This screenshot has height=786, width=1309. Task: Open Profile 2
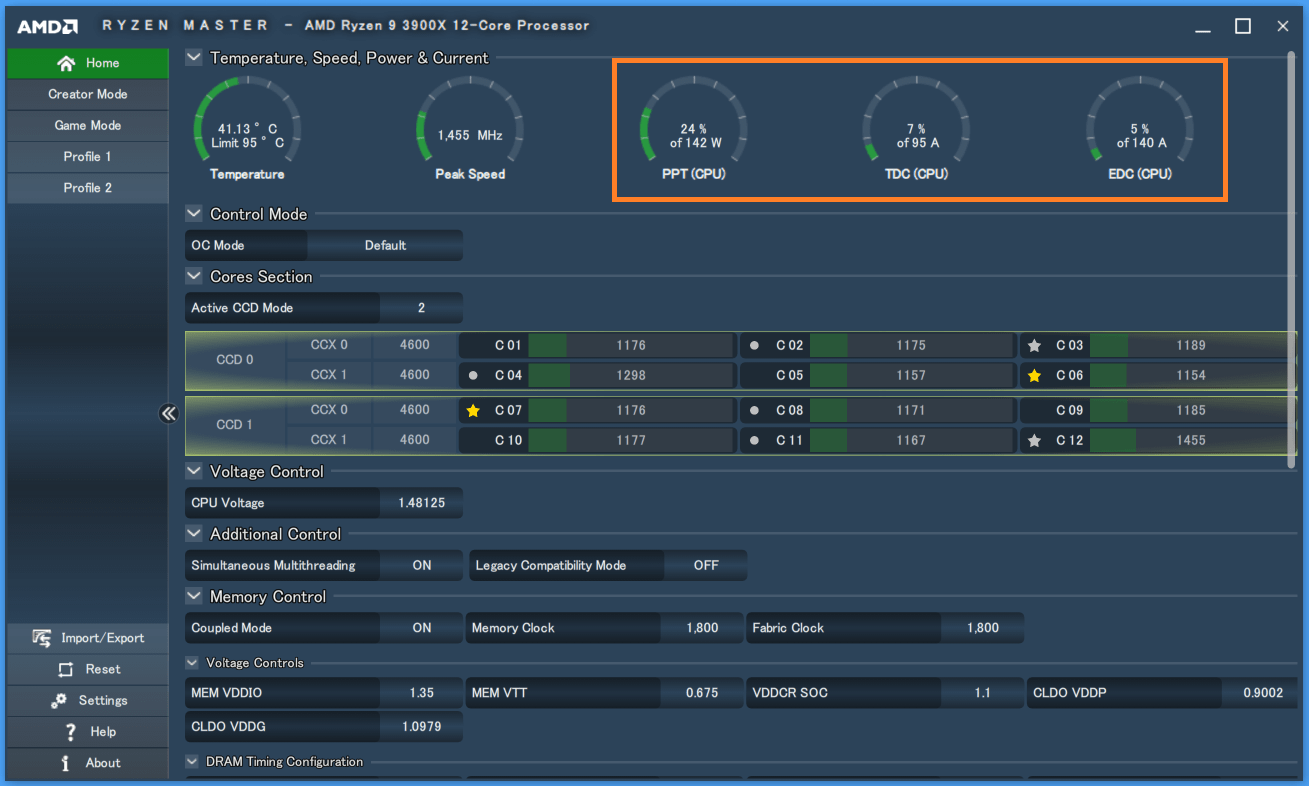pos(88,187)
